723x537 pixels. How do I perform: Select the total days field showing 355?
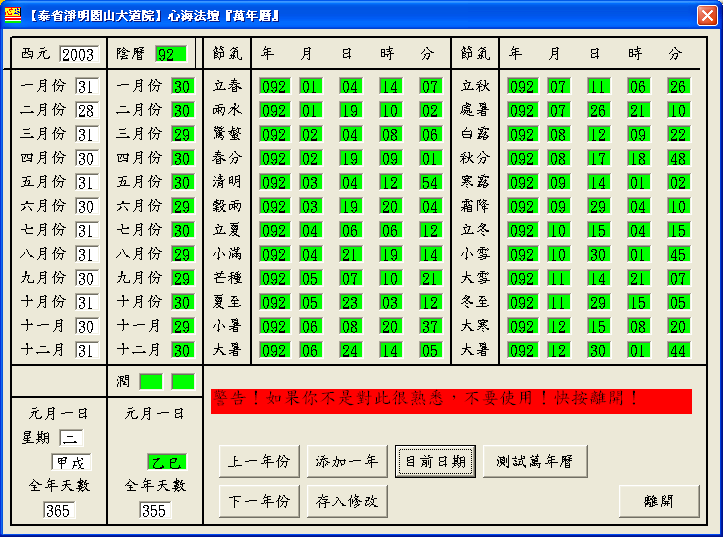(155, 510)
